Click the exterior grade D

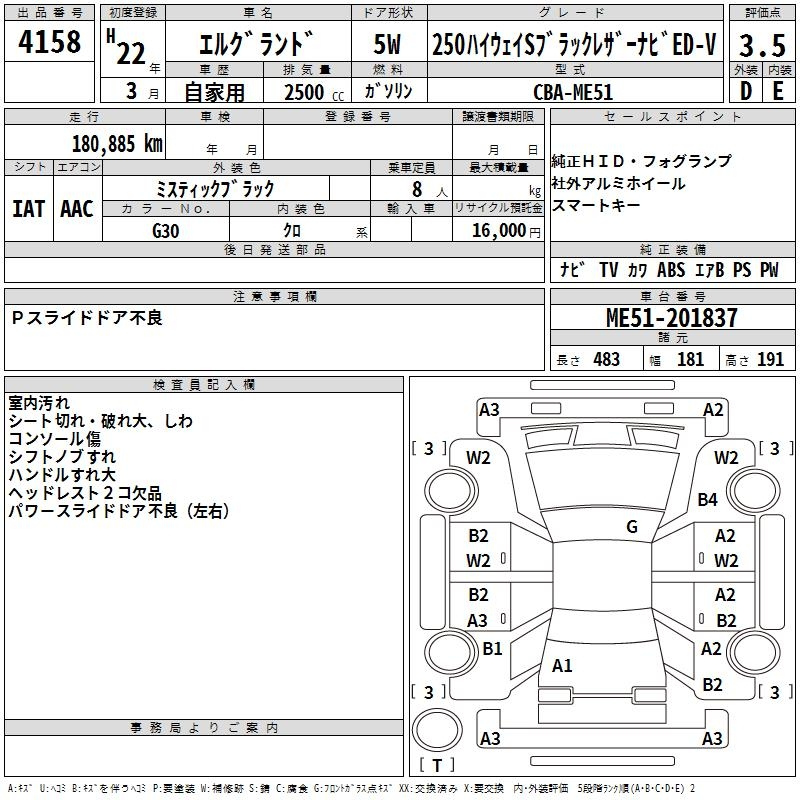(746, 91)
